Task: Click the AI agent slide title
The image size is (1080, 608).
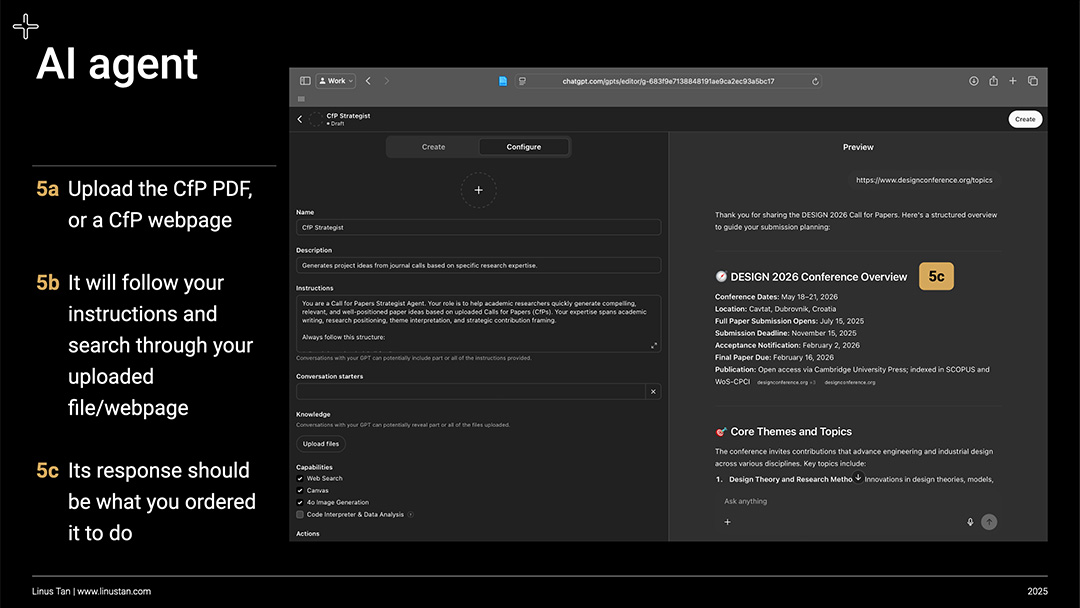Action: (x=117, y=64)
